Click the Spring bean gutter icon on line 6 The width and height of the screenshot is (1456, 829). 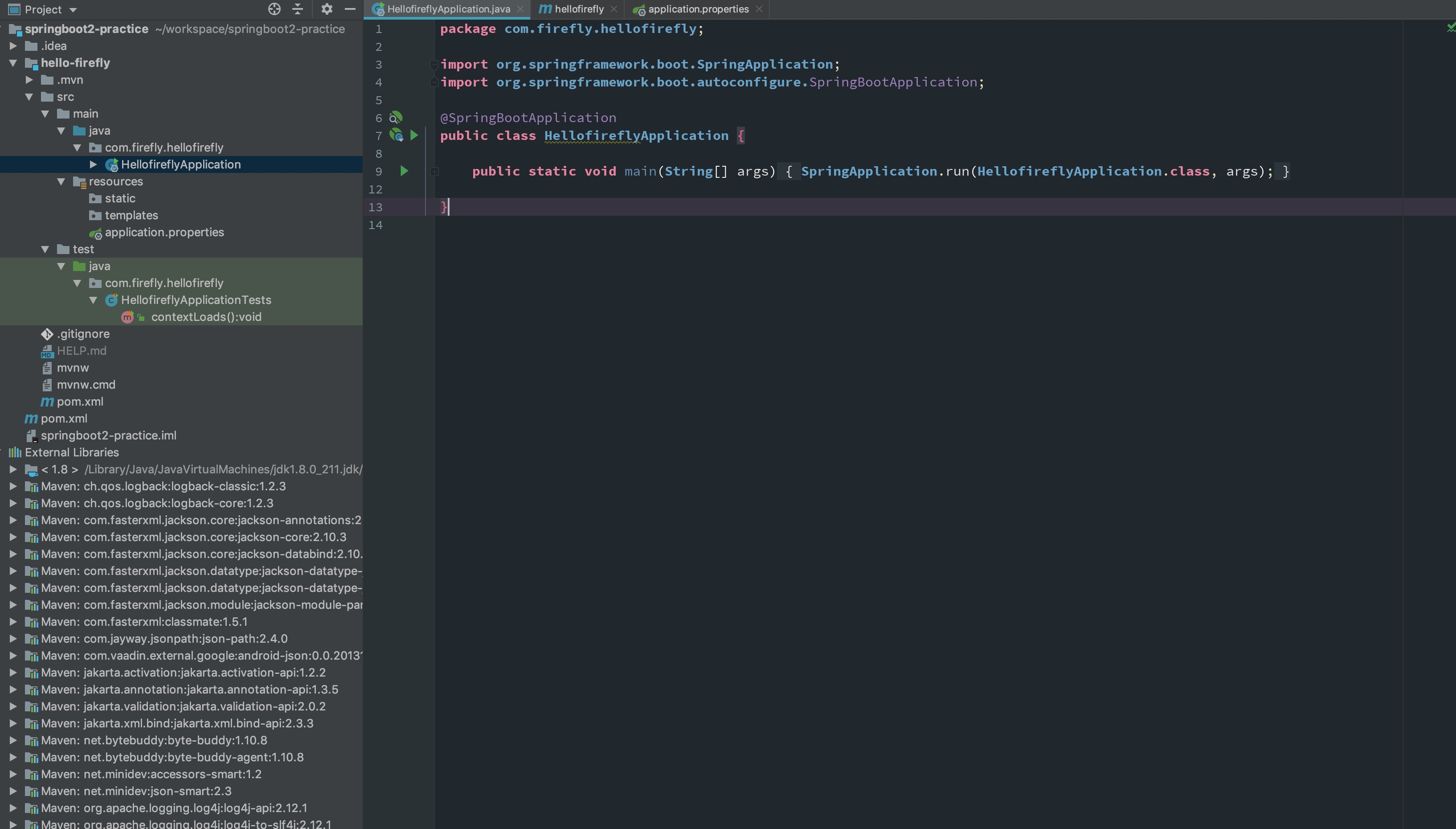(396, 118)
